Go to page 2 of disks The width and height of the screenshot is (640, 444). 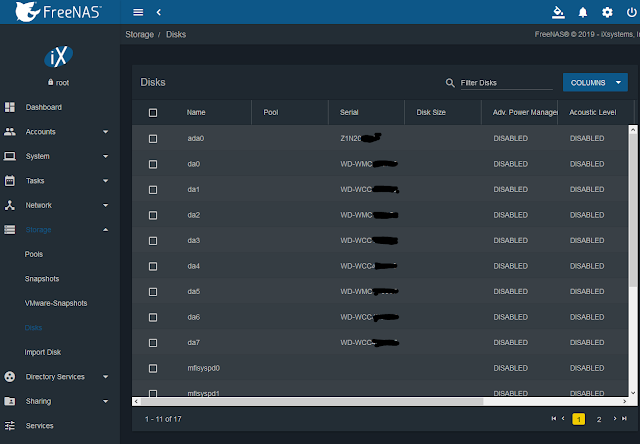598,418
